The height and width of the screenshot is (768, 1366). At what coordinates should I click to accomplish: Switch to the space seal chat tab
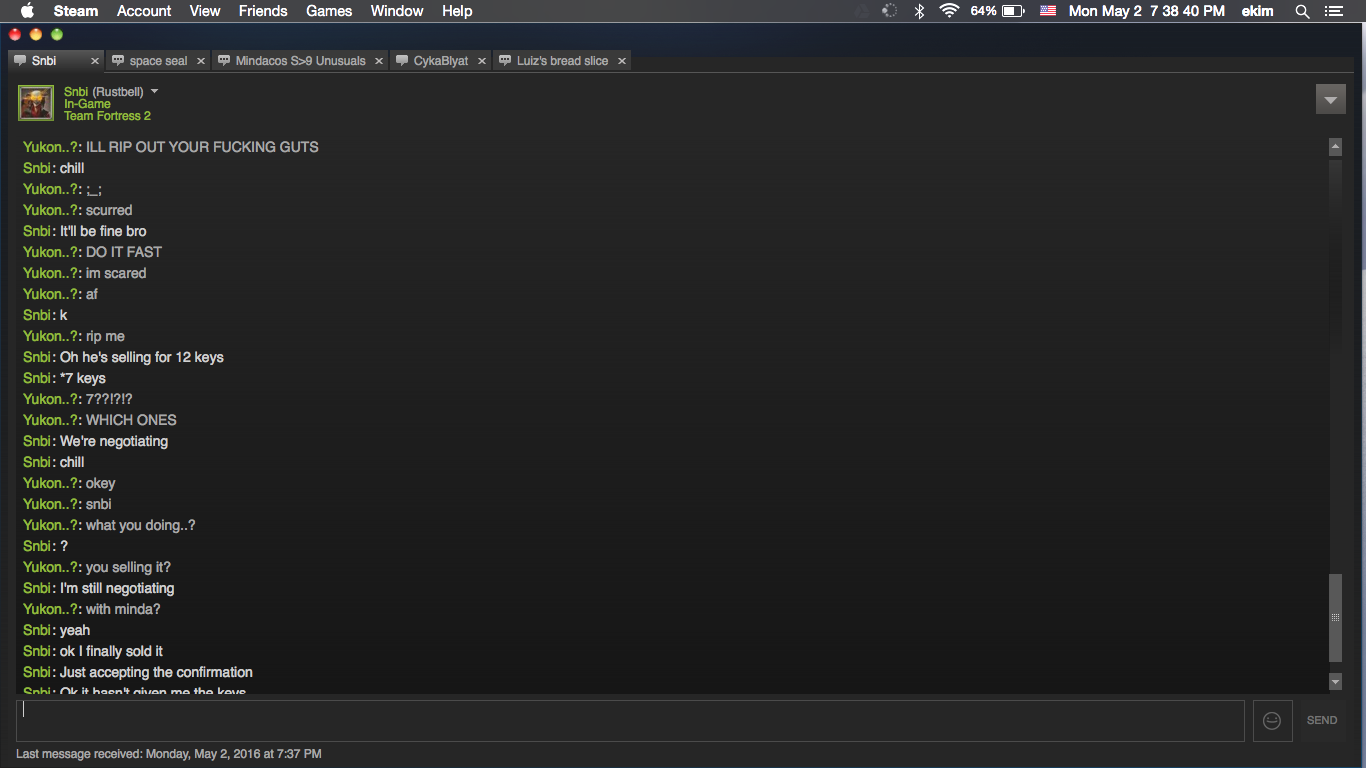click(x=158, y=61)
